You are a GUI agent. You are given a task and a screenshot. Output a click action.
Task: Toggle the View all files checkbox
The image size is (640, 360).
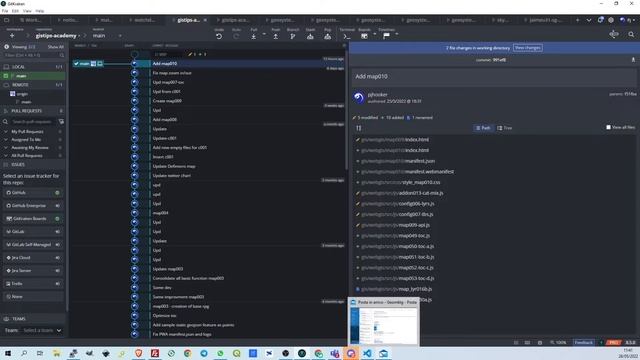608,127
